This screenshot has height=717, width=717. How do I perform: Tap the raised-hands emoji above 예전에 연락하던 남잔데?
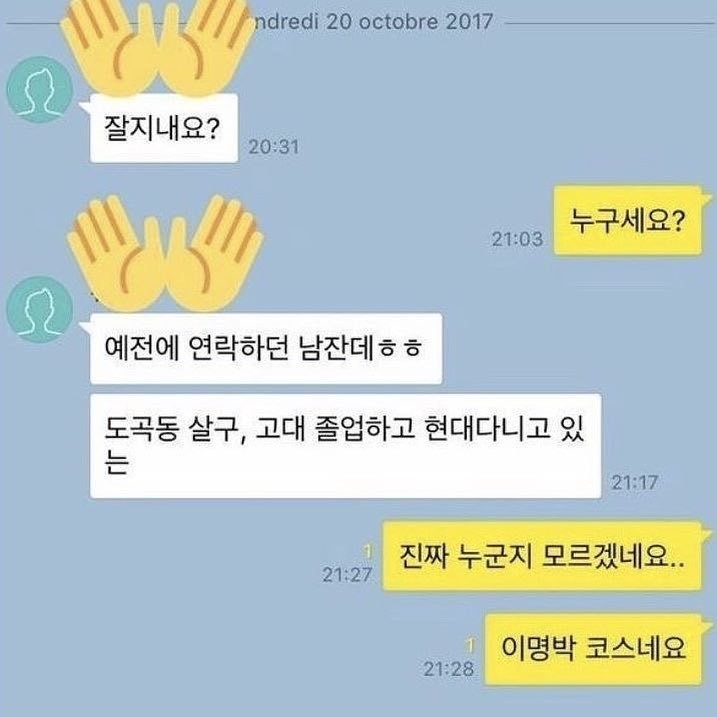click(x=165, y=253)
